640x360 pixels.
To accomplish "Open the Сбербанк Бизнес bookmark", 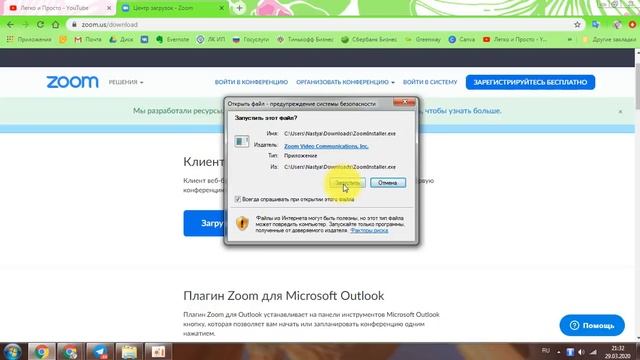I will (369, 40).
